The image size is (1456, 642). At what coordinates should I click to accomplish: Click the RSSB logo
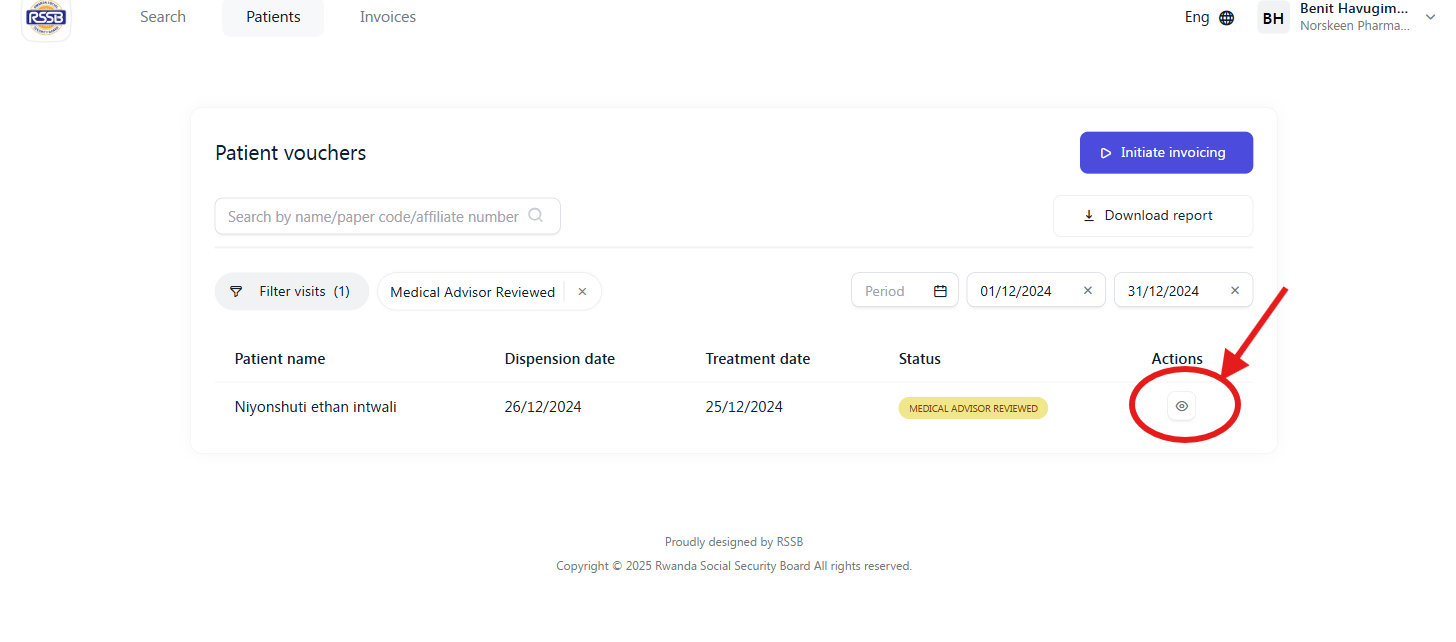coord(46,18)
